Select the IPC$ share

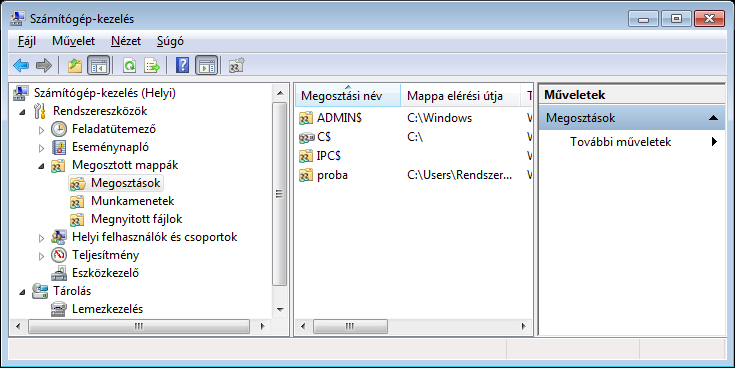pyautogui.click(x=329, y=156)
